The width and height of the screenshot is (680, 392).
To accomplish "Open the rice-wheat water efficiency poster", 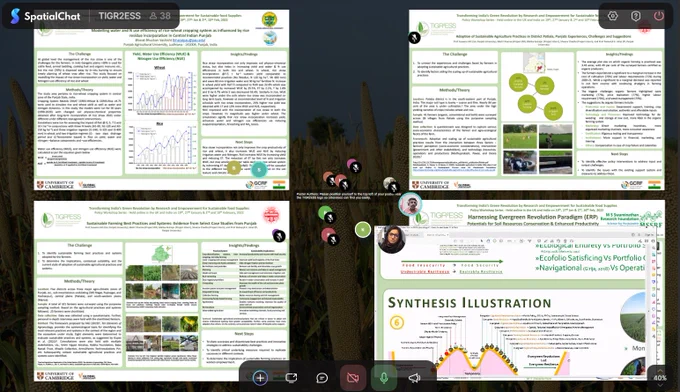I will [x=162, y=100].
